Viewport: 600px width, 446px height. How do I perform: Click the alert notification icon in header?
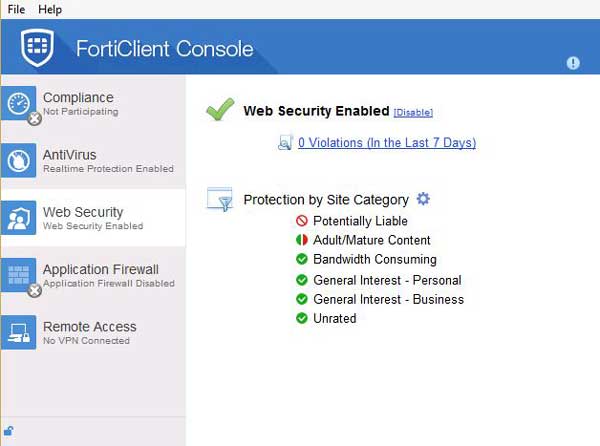click(573, 62)
